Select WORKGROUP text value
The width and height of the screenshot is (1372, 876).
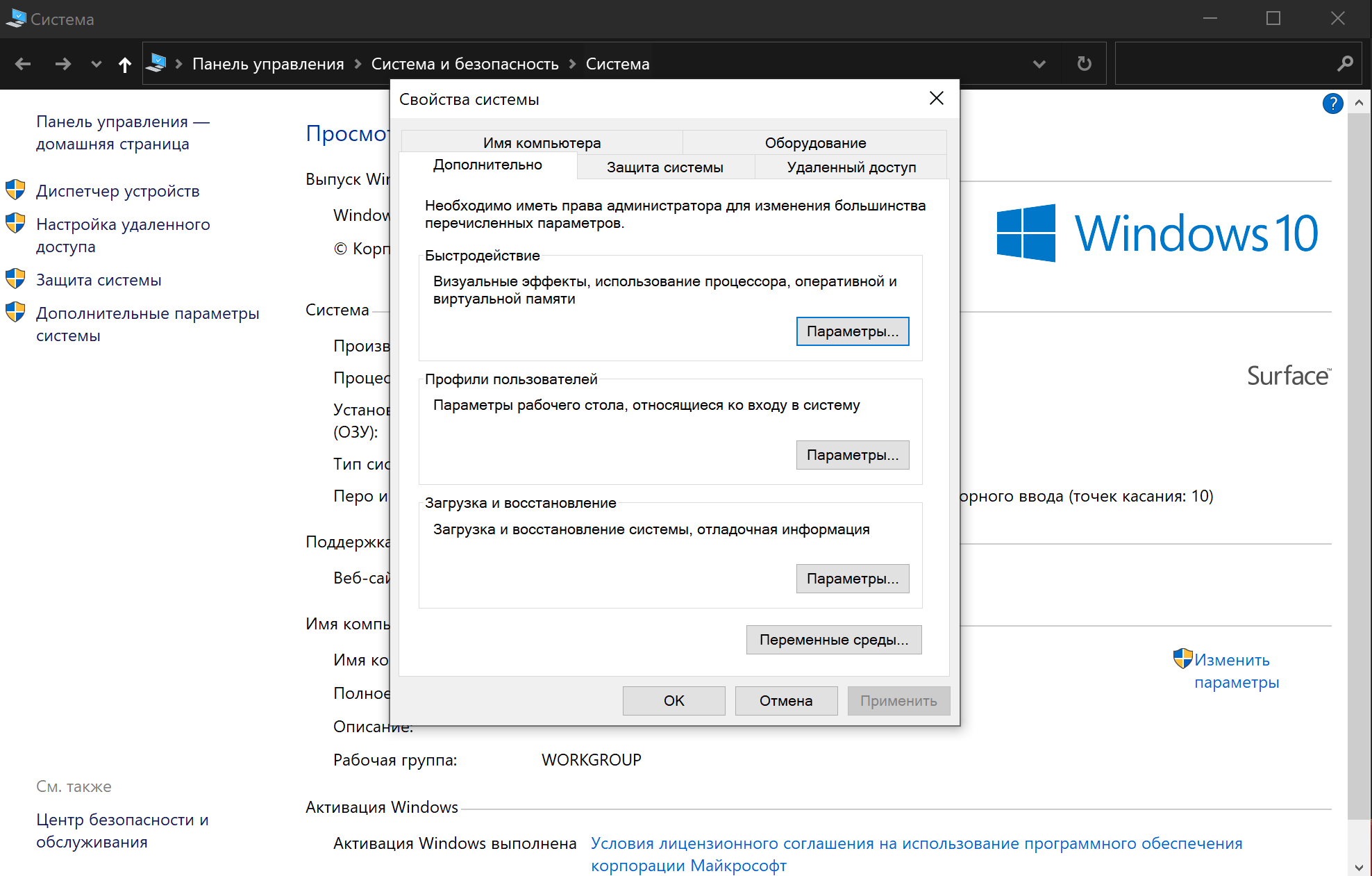(x=592, y=760)
